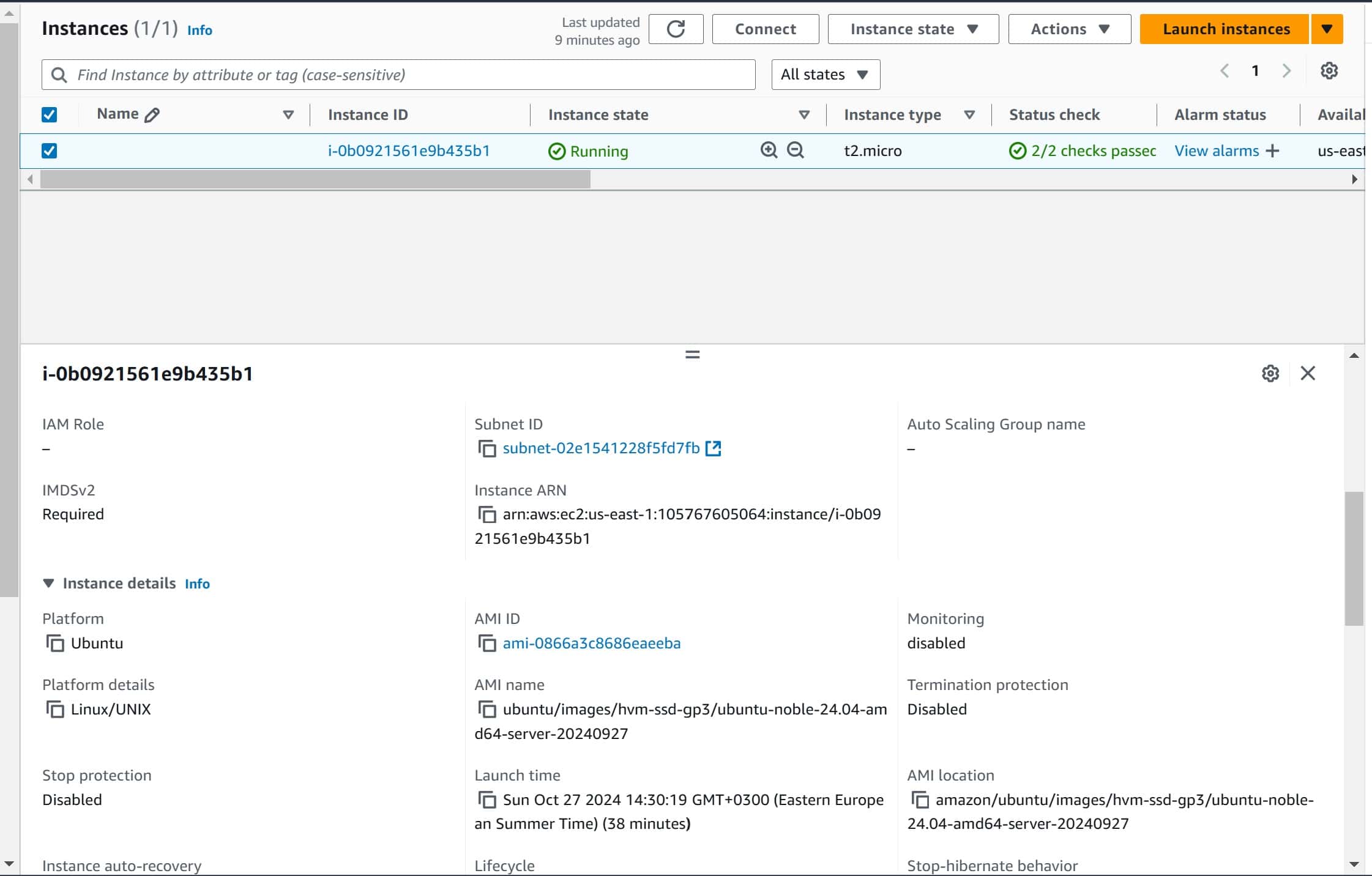Copy the Instance ARN
Viewport: 1372px width, 876px height.
[x=487, y=514]
